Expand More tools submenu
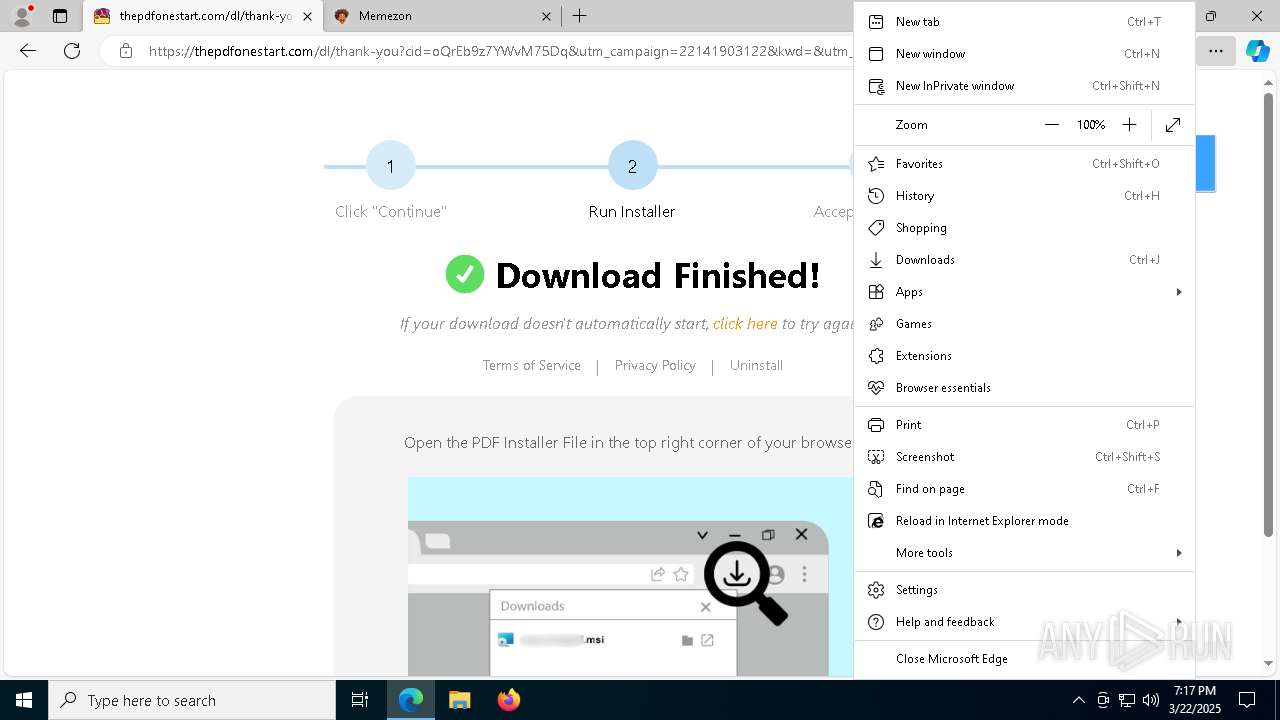 tap(1024, 552)
